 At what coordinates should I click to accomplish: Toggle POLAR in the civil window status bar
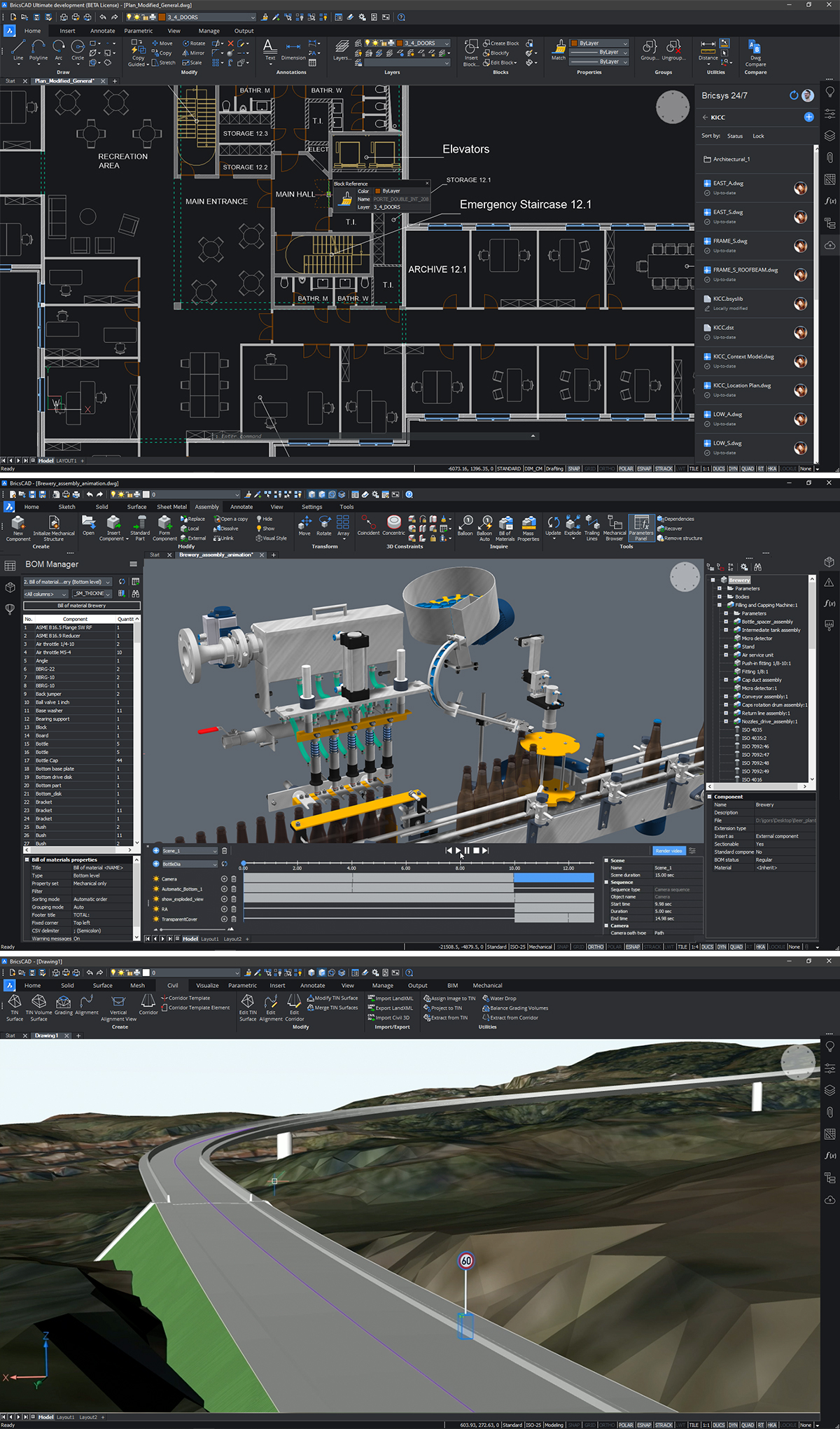[626, 1425]
